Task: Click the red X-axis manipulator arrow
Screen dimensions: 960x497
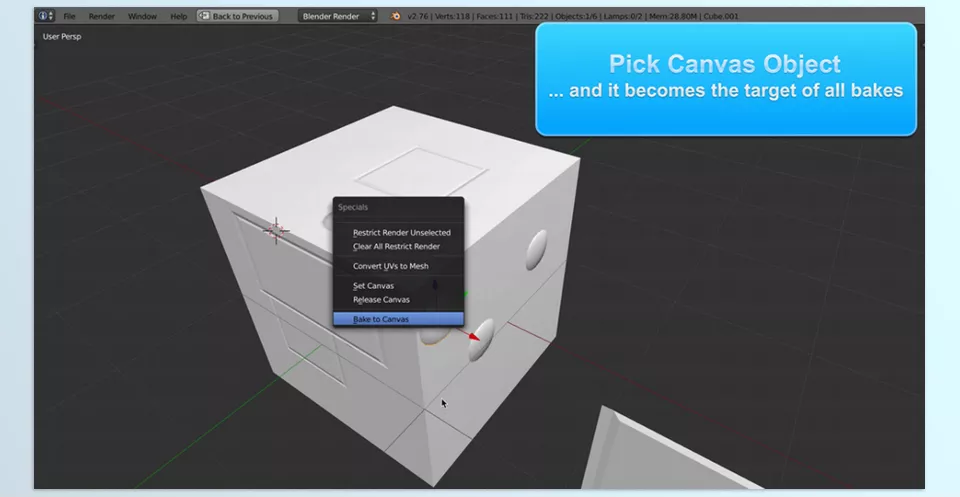Action: 474,336
